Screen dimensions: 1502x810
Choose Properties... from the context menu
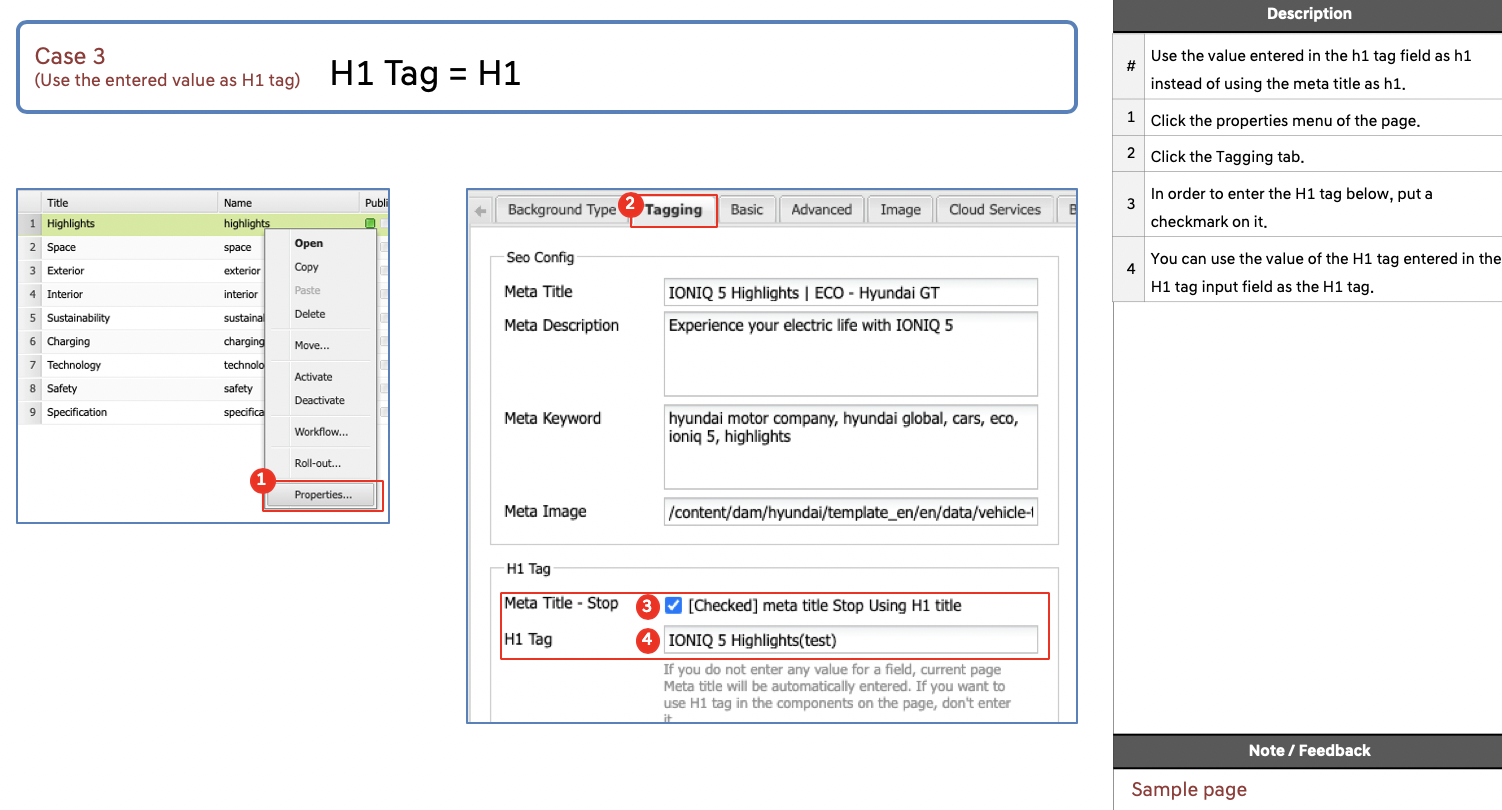tap(322, 495)
